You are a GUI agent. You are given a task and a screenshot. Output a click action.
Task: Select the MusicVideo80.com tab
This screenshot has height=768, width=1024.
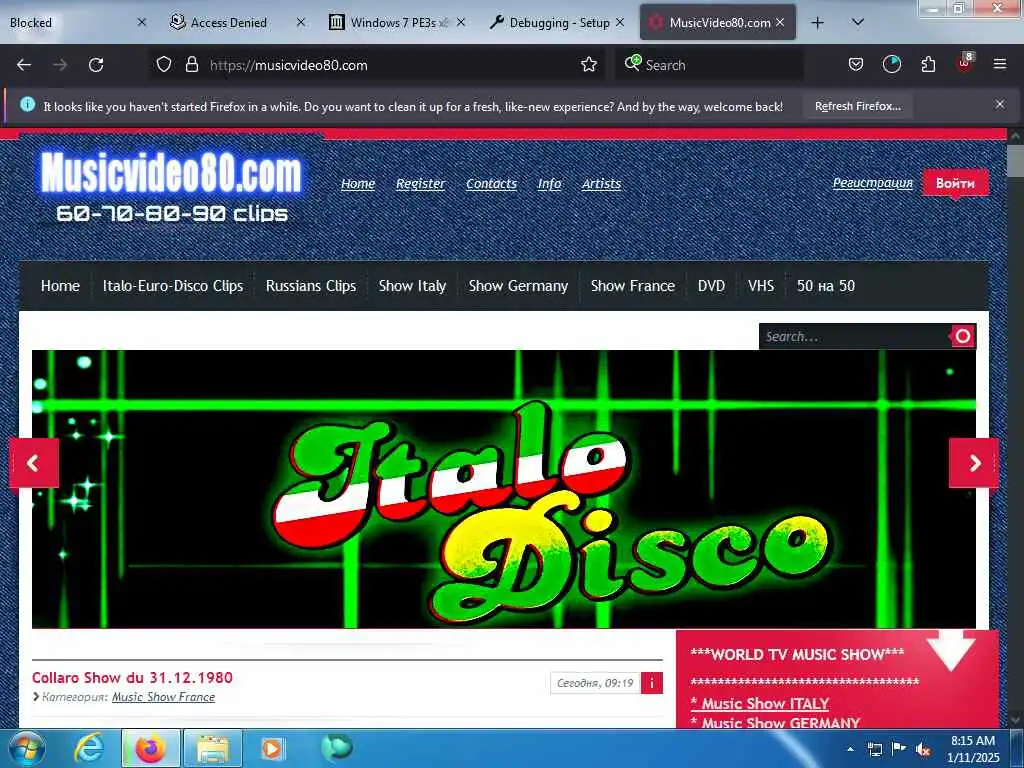tap(717, 23)
